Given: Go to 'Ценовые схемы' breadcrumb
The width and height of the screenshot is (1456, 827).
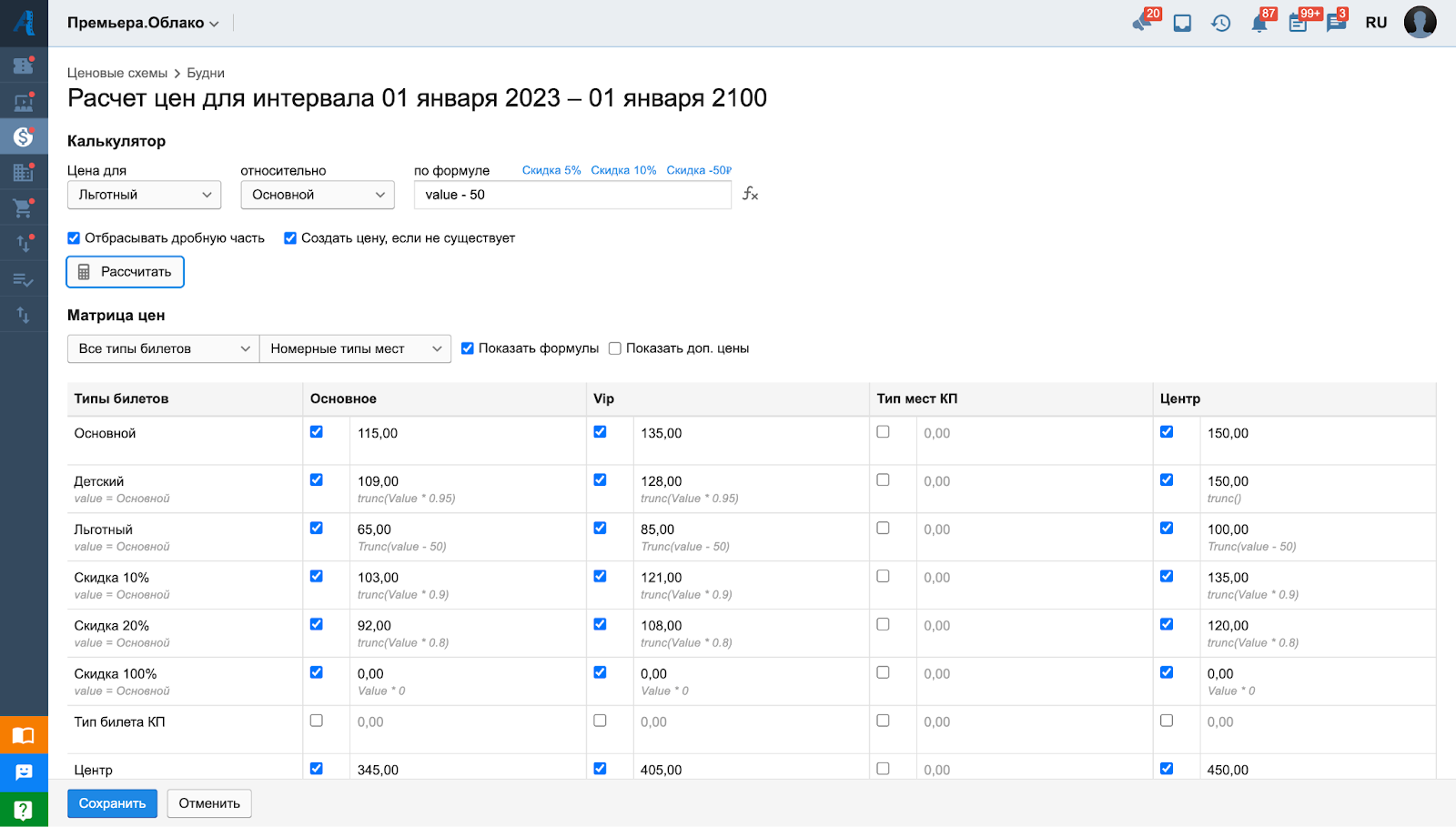Looking at the screenshot, I should [x=117, y=73].
